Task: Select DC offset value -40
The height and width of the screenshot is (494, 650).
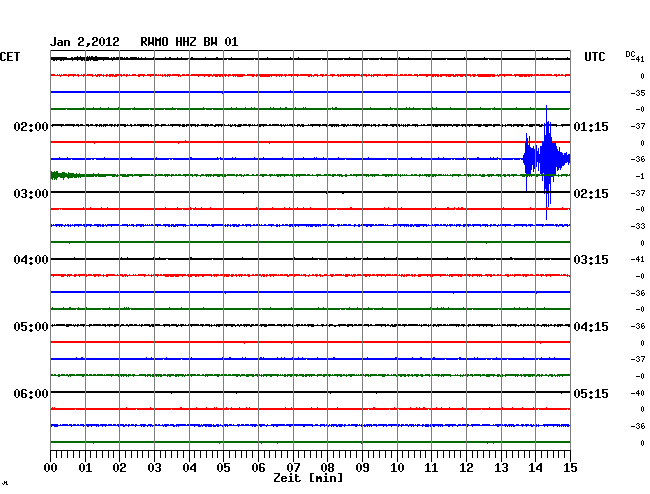Action: coord(638,393)
